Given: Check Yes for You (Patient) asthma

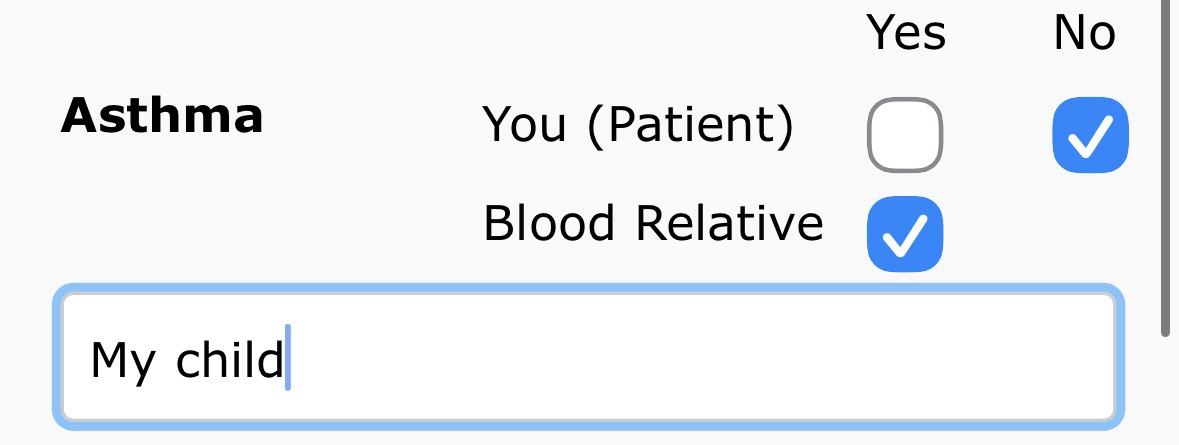Looking at the screenshot, I should click(904, 135).
